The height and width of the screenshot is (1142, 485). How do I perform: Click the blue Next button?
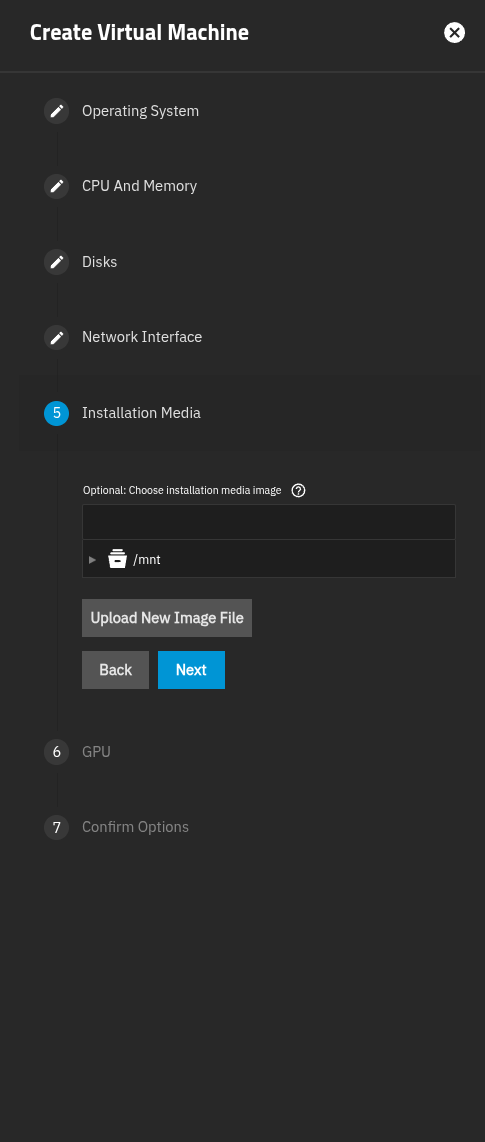coord(192,670)
